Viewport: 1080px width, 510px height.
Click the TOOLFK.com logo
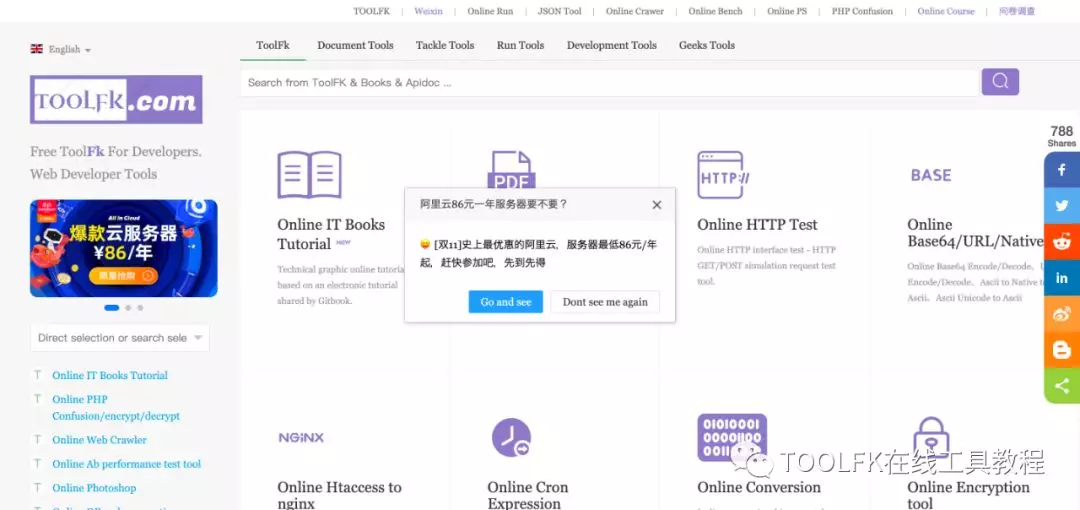[116, 99]
